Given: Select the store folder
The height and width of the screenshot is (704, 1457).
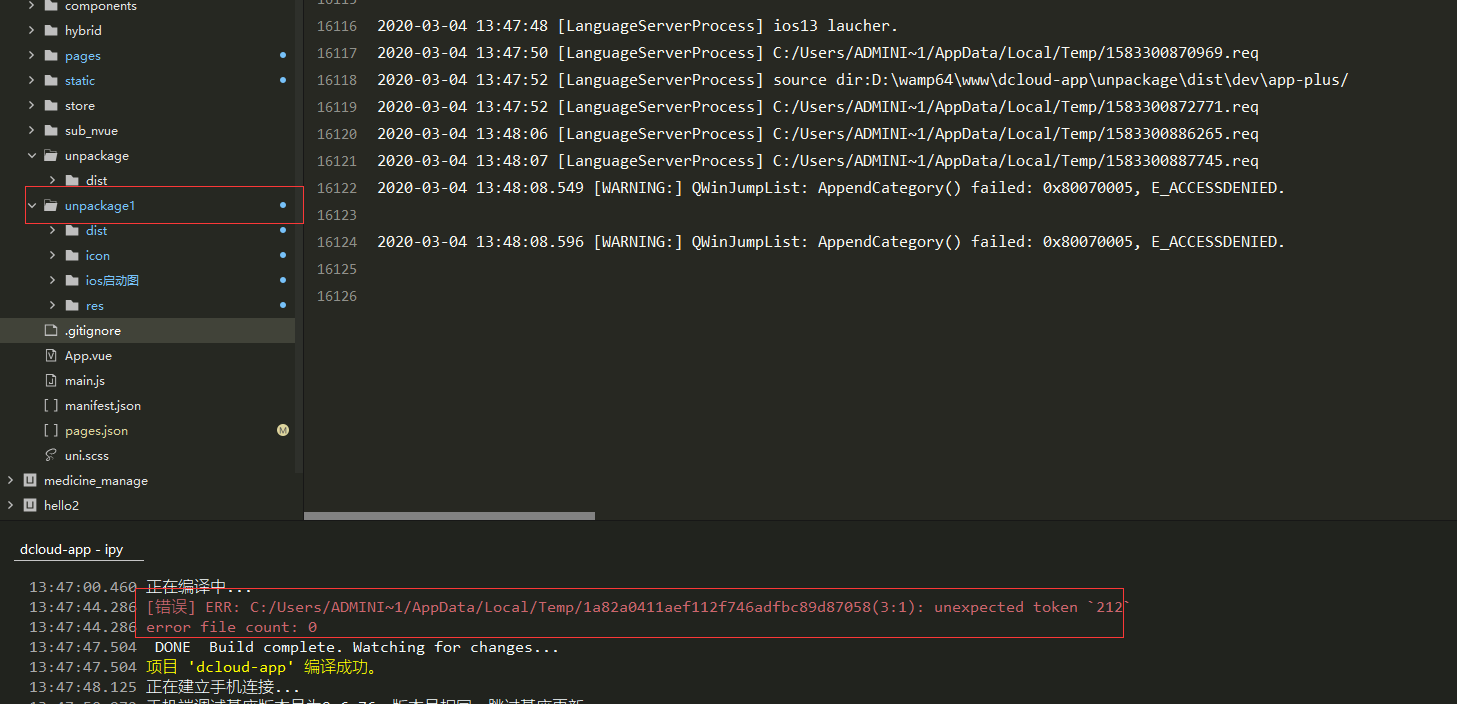Looking at the screenshot, I should [x=80, y=106].
